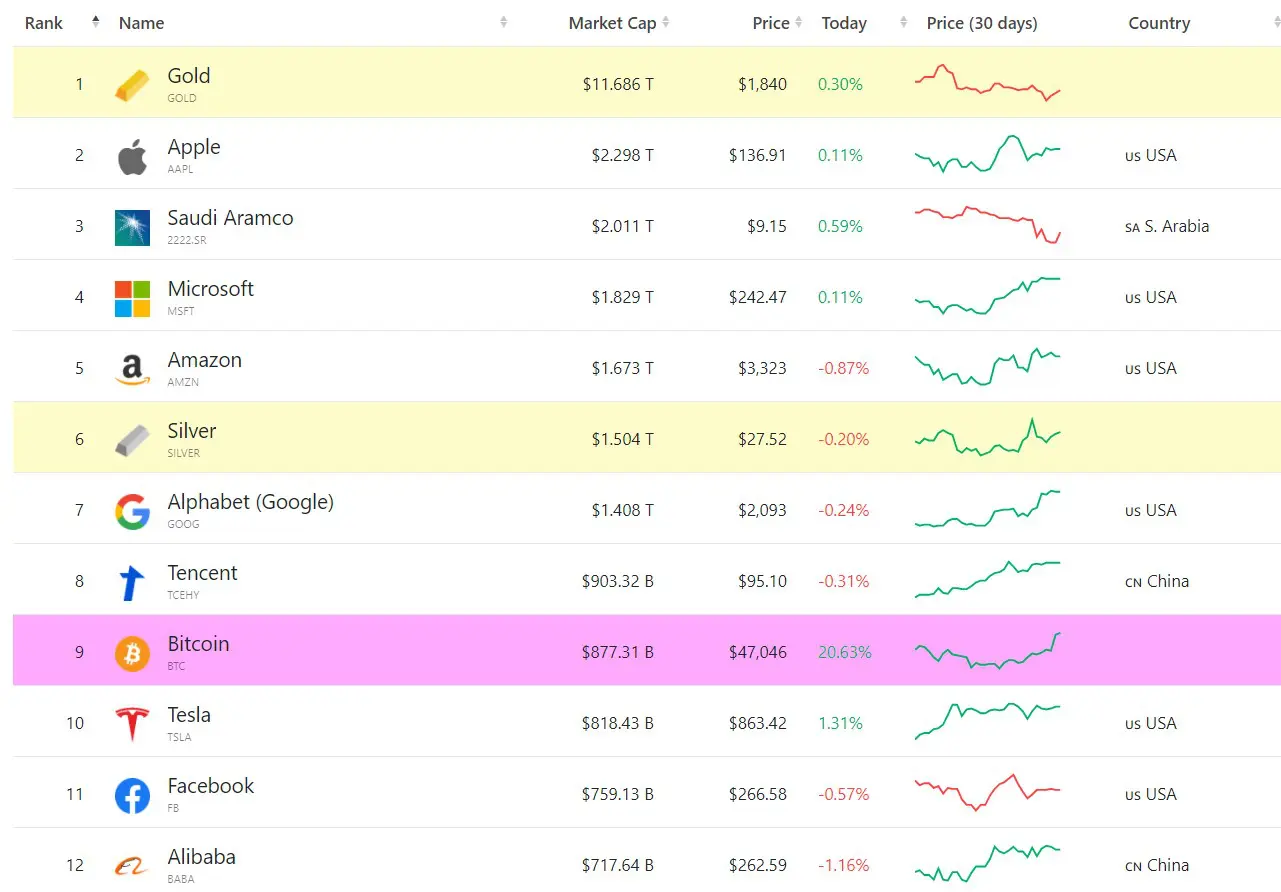Image resolution: width=1281 pixels, height=892 pixels.
Task: Click the -1.16% Alibaba change
Action: [x=844, y=865]
